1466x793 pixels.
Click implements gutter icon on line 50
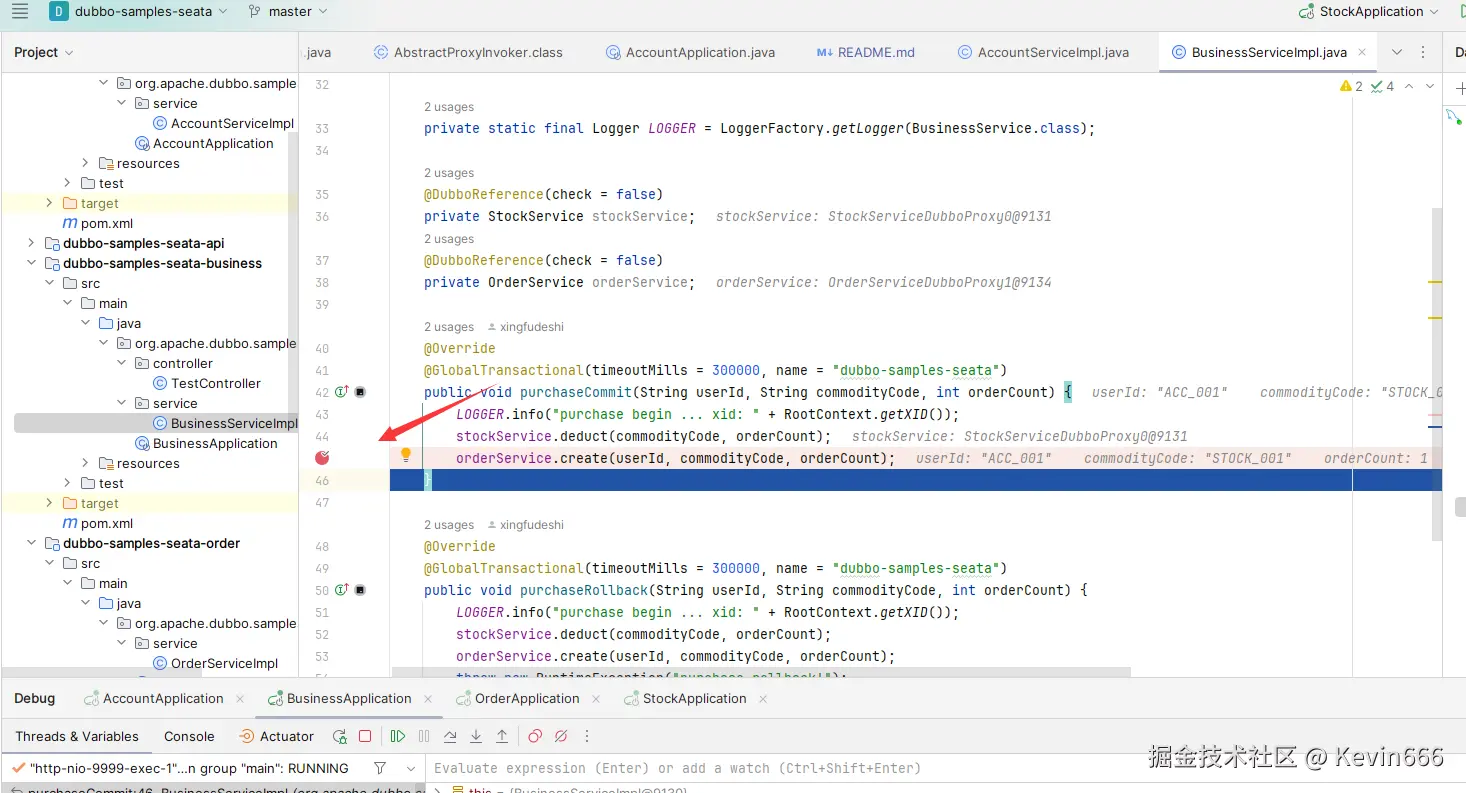(x=341, y=590)
